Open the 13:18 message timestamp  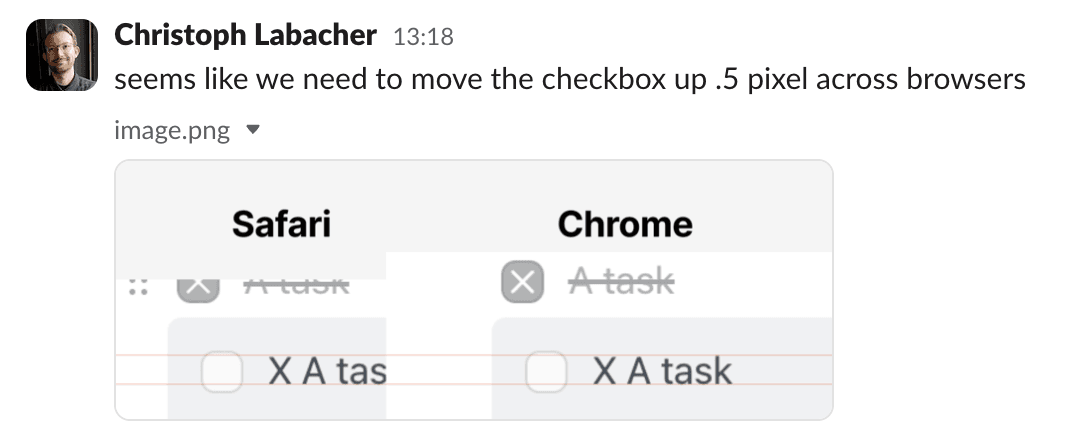coord(423,37)
